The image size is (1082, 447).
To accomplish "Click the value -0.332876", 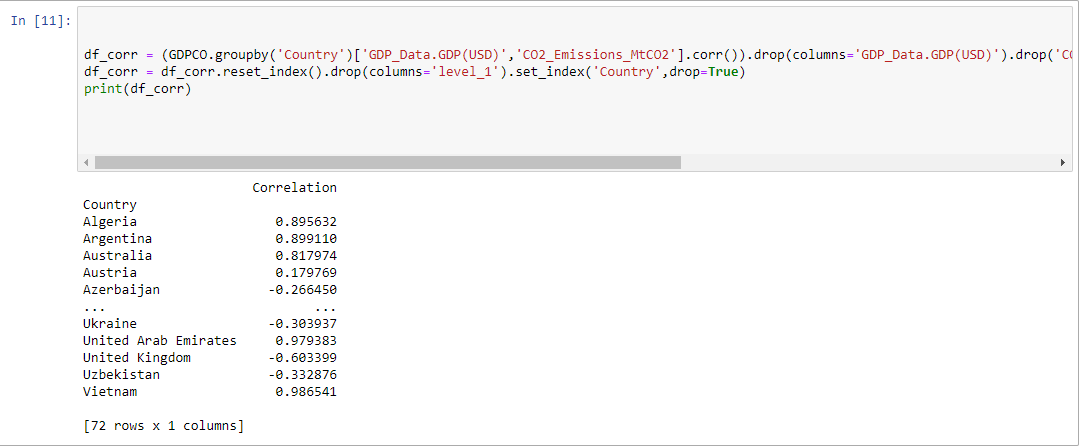I will click(x=302, y=375).
